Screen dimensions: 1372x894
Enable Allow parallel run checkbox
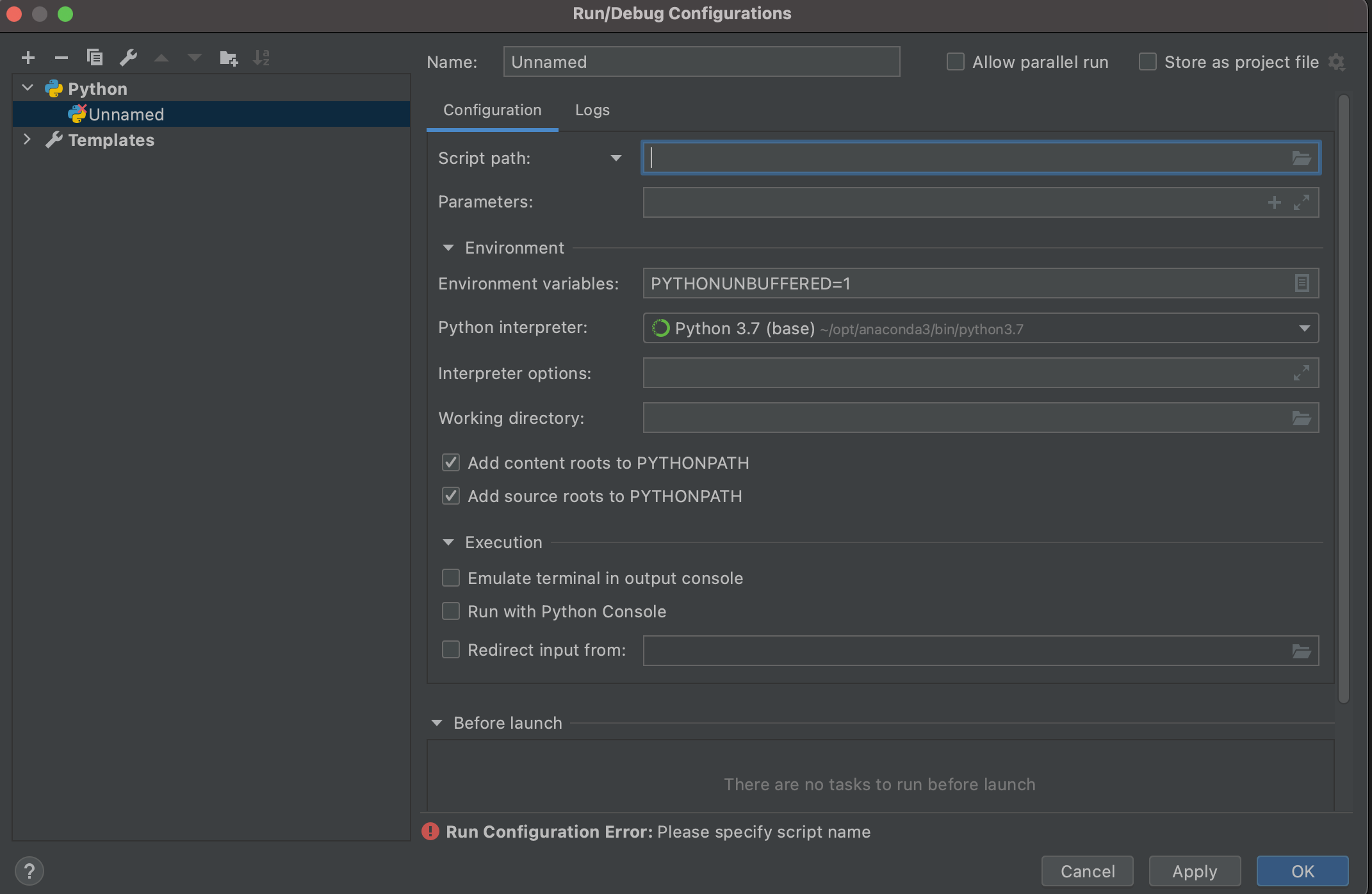pyautogui.click(x=956, y=62)
